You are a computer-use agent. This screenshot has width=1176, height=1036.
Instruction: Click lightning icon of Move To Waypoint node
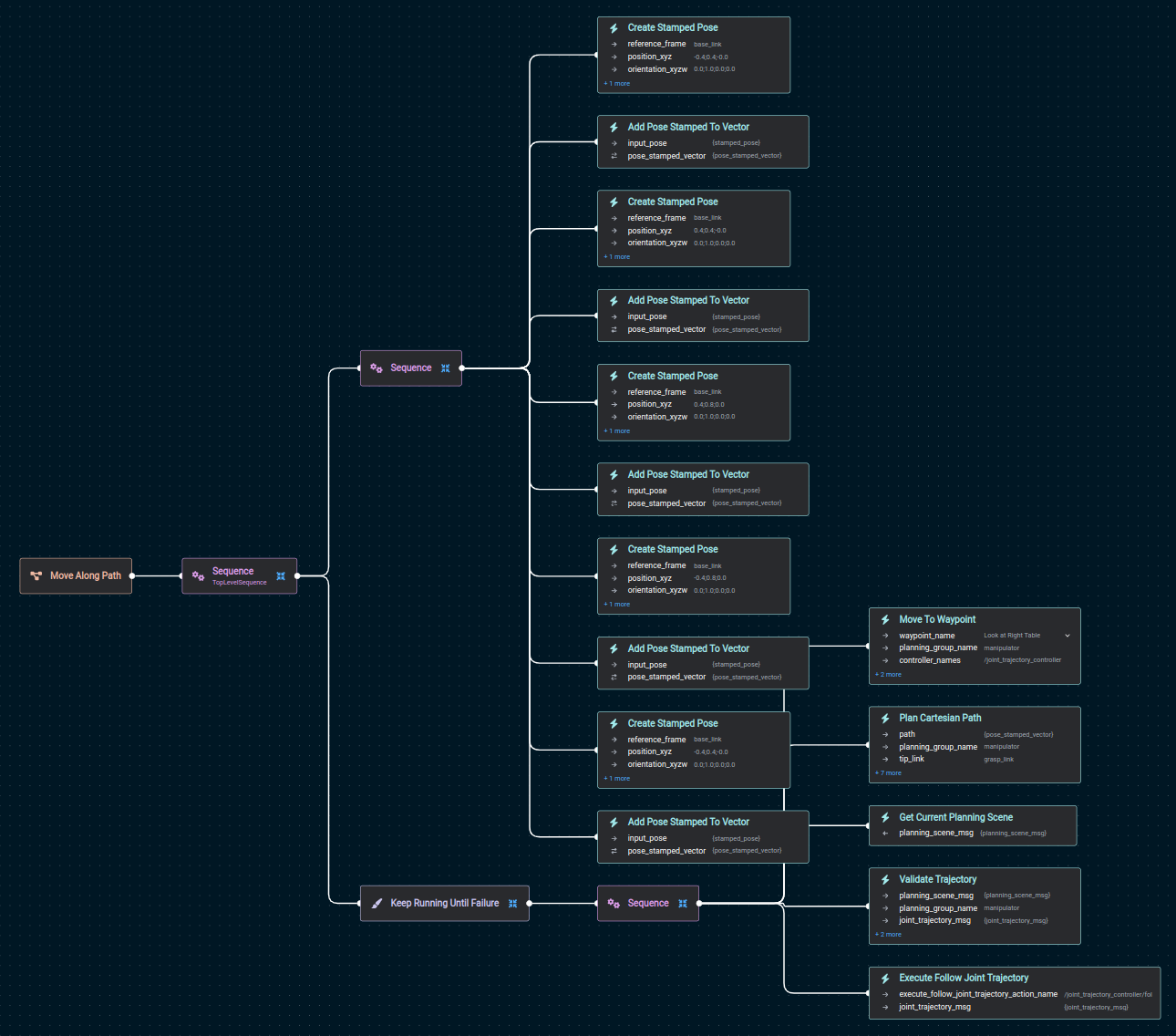click(885, 619)
